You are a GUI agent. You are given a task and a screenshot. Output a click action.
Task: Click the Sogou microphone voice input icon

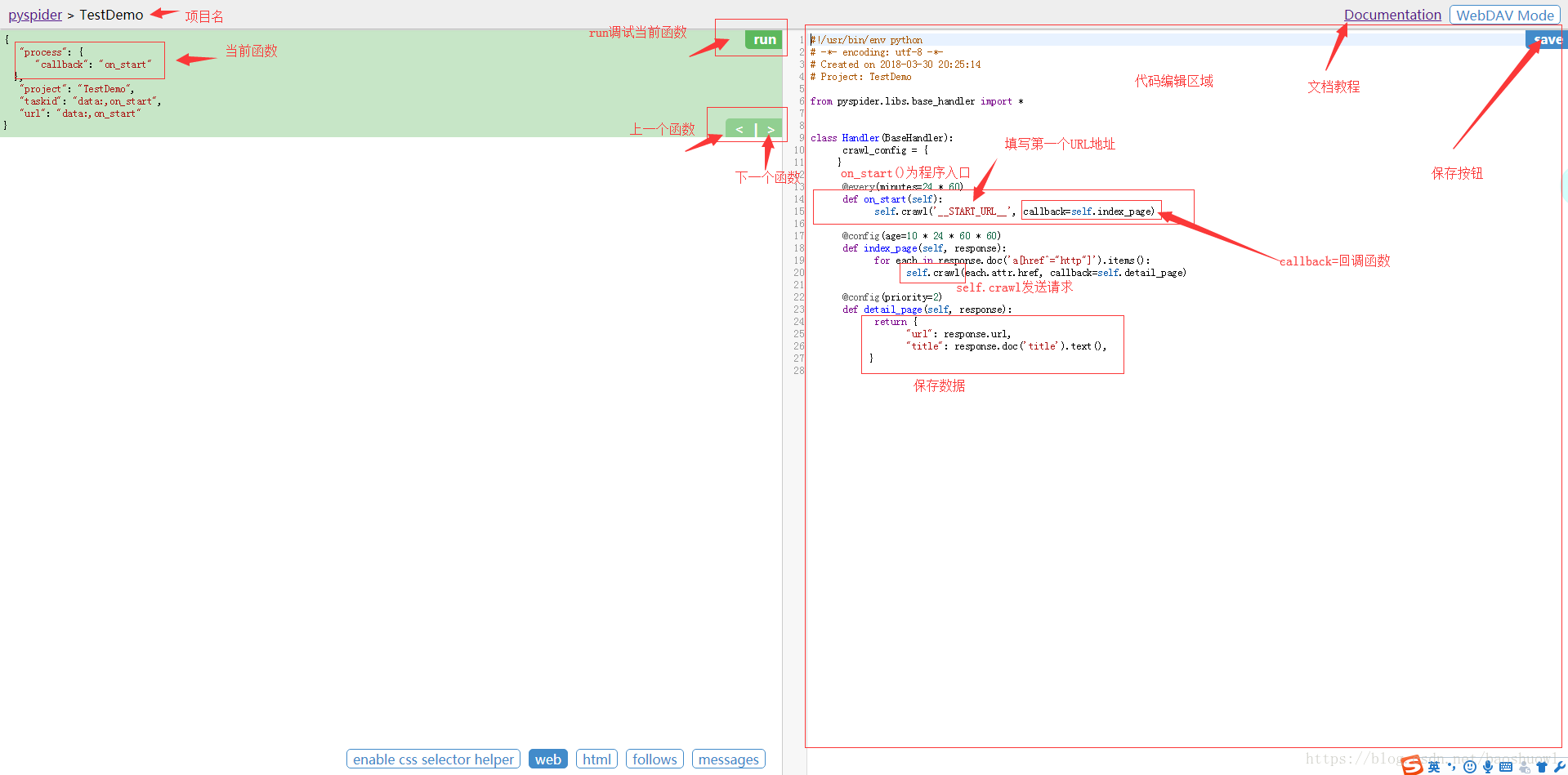1488,767
